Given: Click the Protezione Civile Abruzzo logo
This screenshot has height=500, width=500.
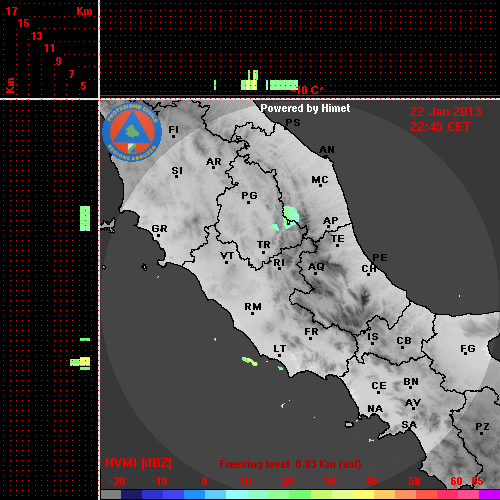Looking at the screenshot, I should [132, 132].
